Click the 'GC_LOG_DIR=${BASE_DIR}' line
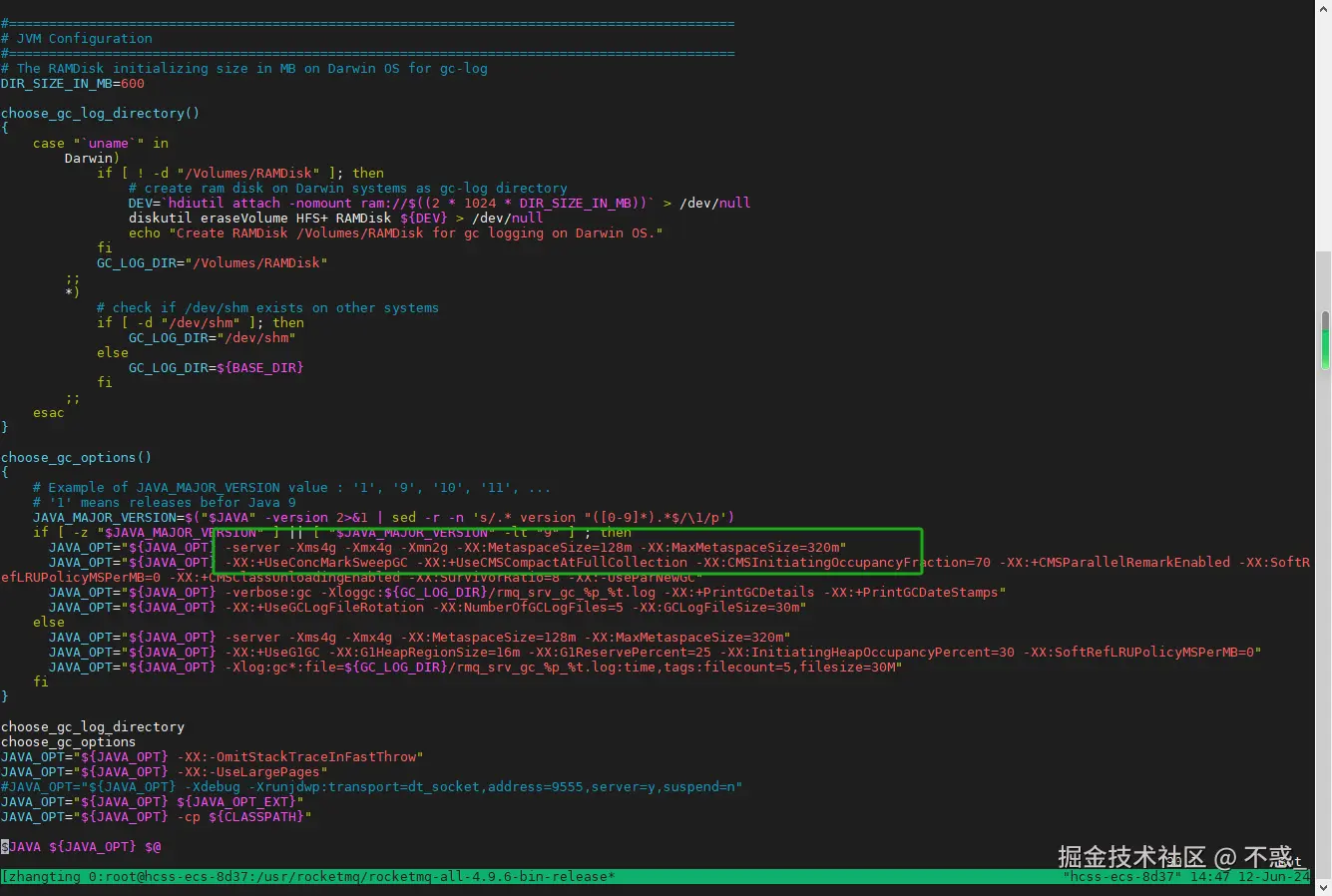The height and width of the screenshot is (896, 1332). 217,367
